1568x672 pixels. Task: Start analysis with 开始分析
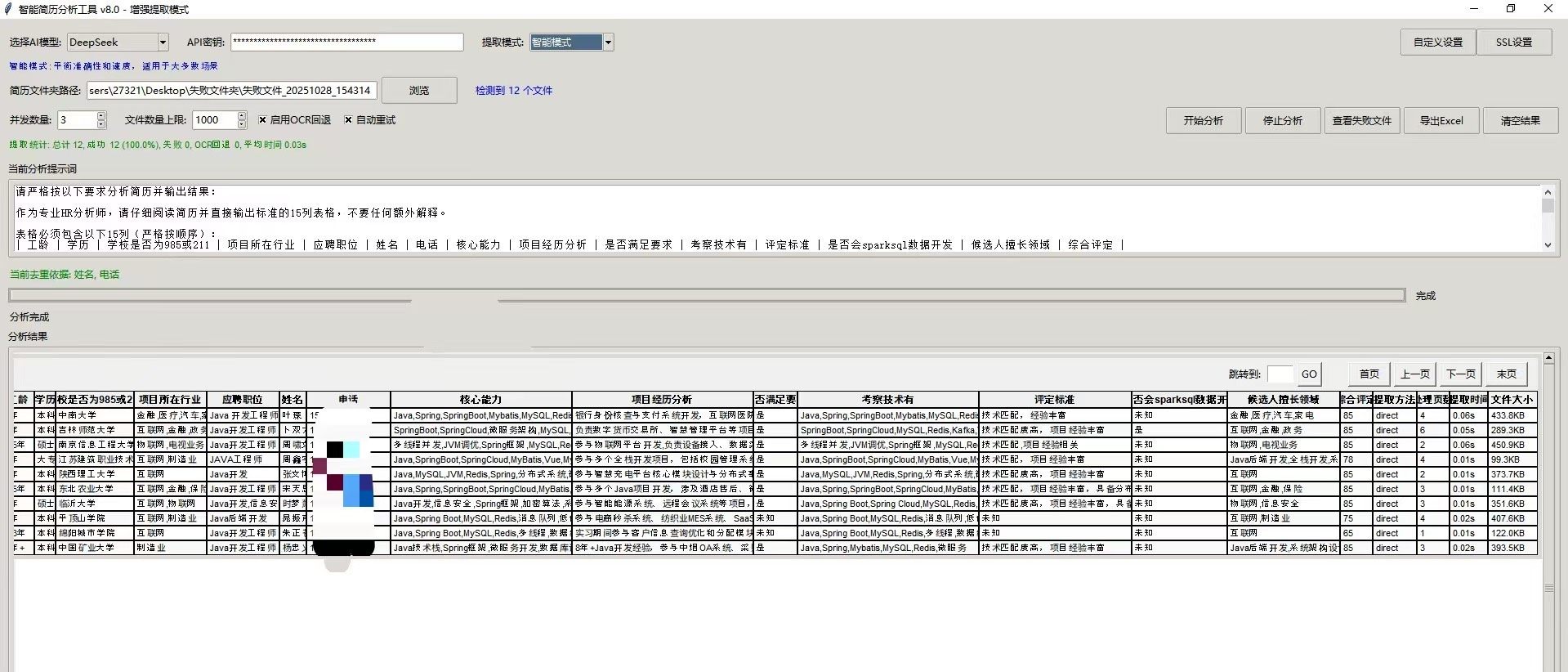pyautogui.click(x=1204, y=121)
